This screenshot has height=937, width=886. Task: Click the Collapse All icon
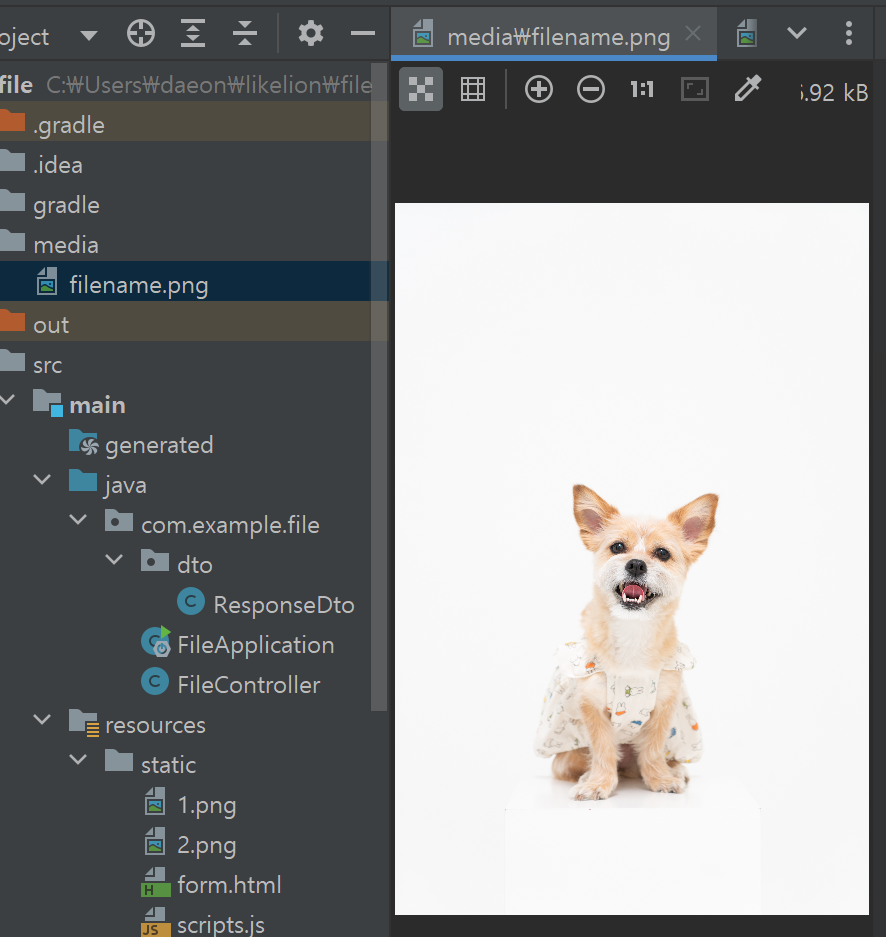(244, 33)
